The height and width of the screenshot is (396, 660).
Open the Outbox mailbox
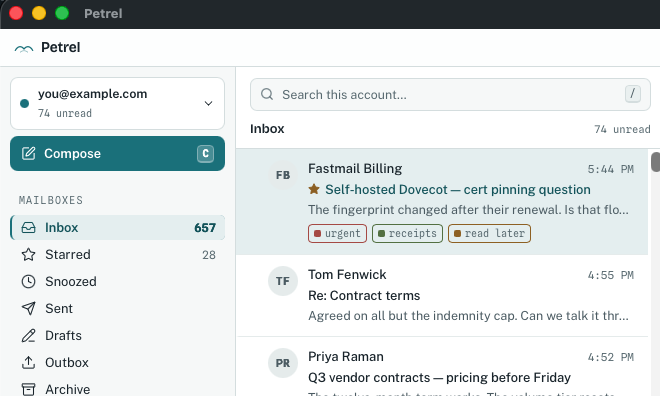pos(117,362)
